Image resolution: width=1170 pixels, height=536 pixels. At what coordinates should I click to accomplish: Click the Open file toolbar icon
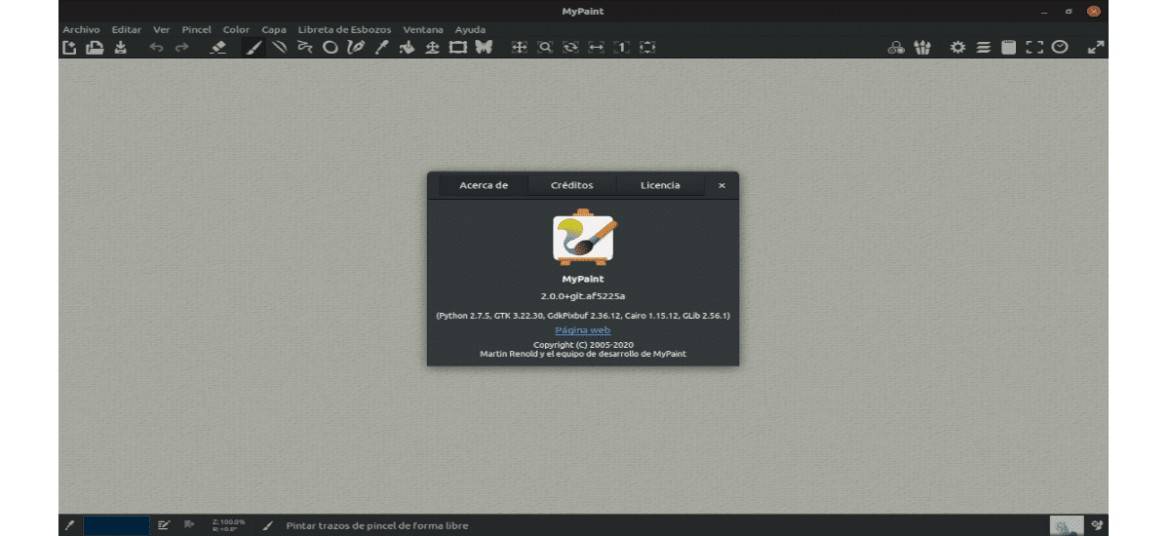[x=94, y=48]
